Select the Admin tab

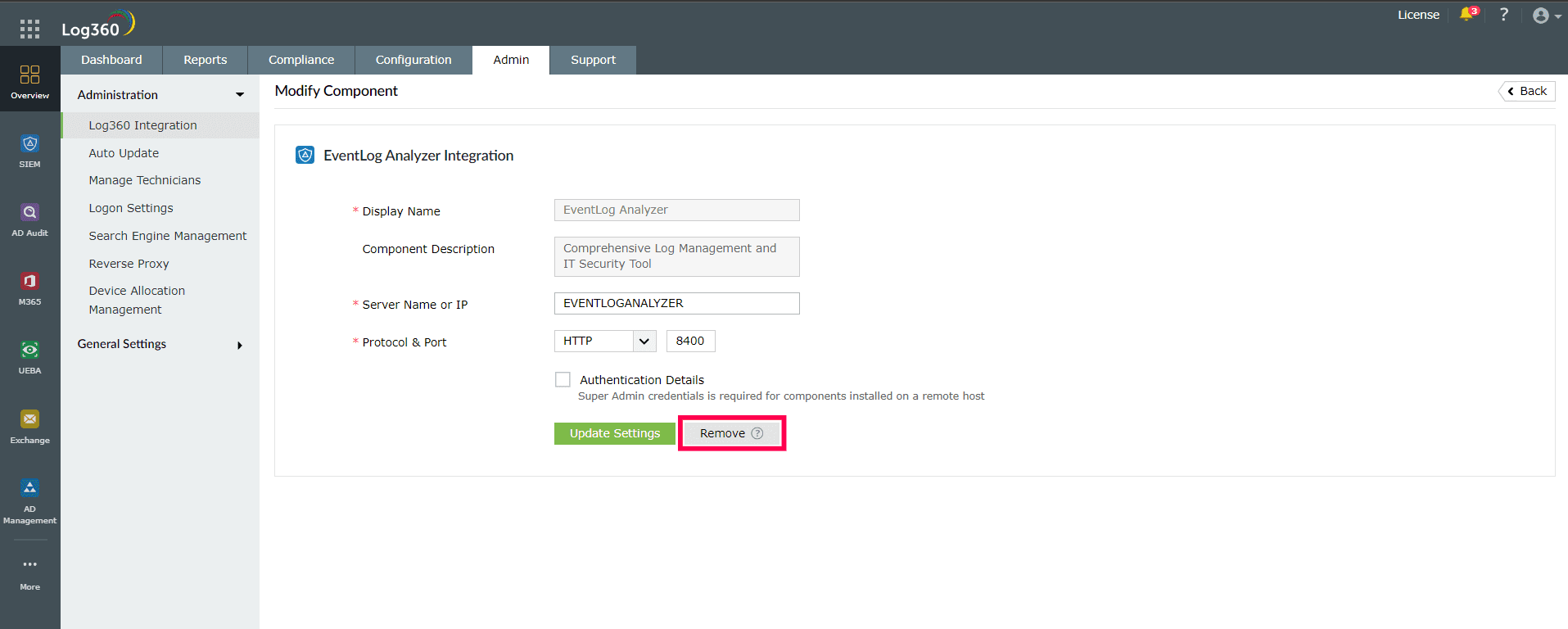[511, 60]
